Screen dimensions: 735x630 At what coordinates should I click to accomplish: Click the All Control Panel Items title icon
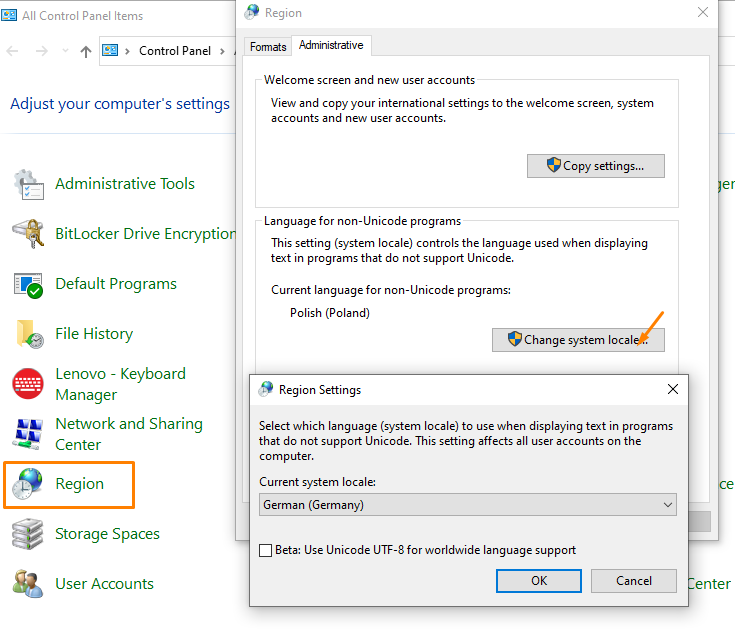(x=9, y=15)
